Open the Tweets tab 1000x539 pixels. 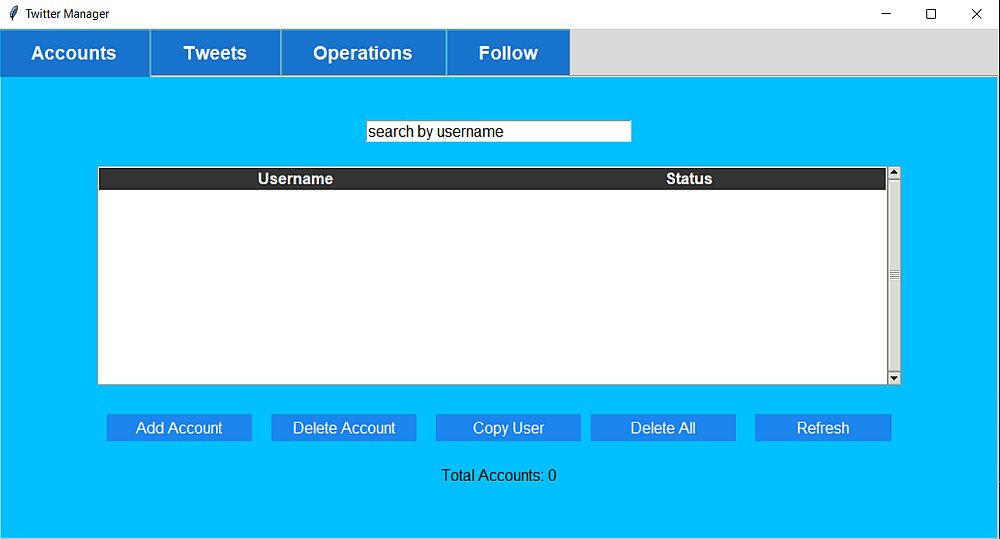pos(216,53)
